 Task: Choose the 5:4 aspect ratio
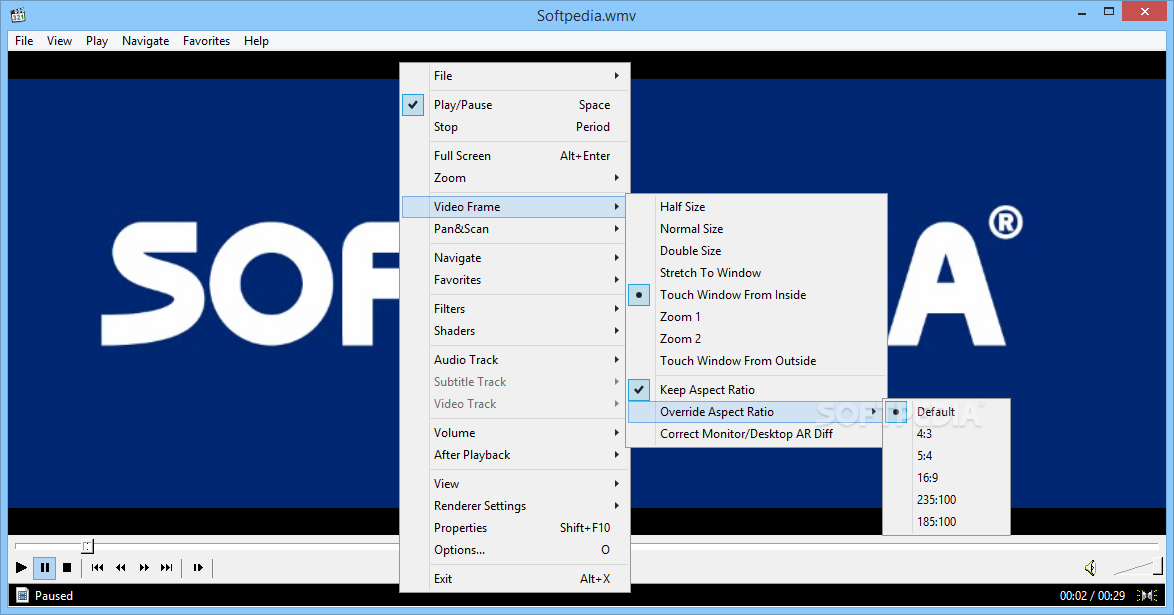946,455
